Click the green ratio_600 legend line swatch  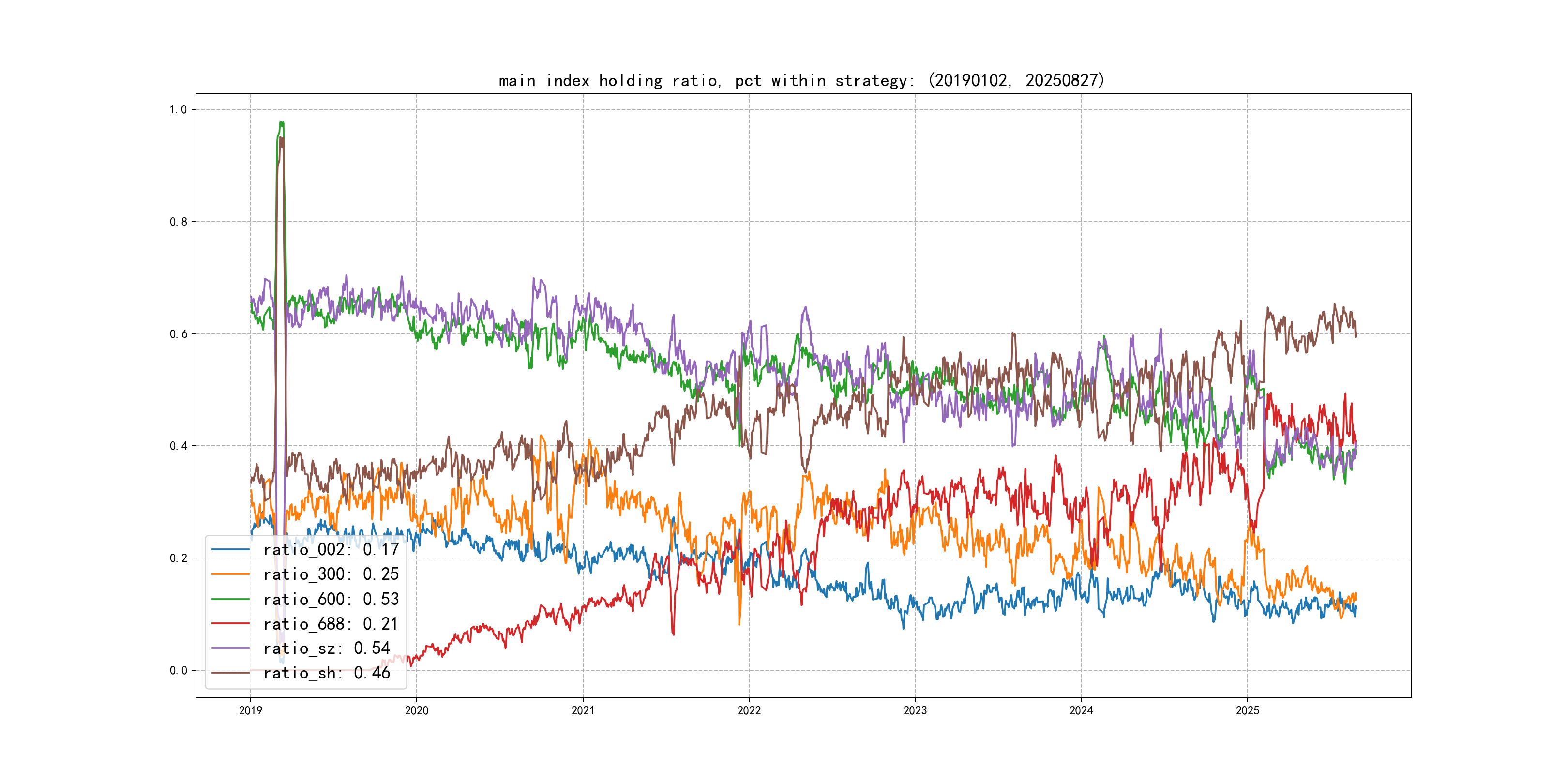pyautogui.click(x=230, y=599)
